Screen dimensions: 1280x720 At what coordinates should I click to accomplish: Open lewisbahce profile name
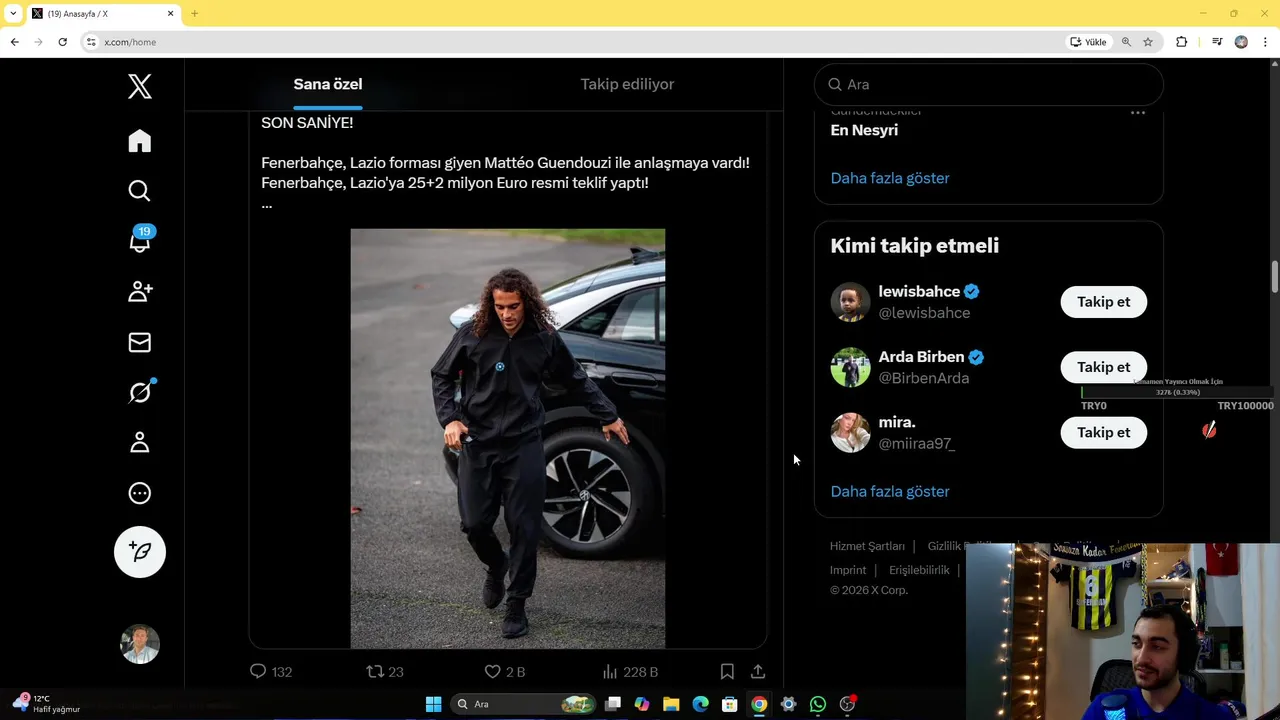(919, 291)
